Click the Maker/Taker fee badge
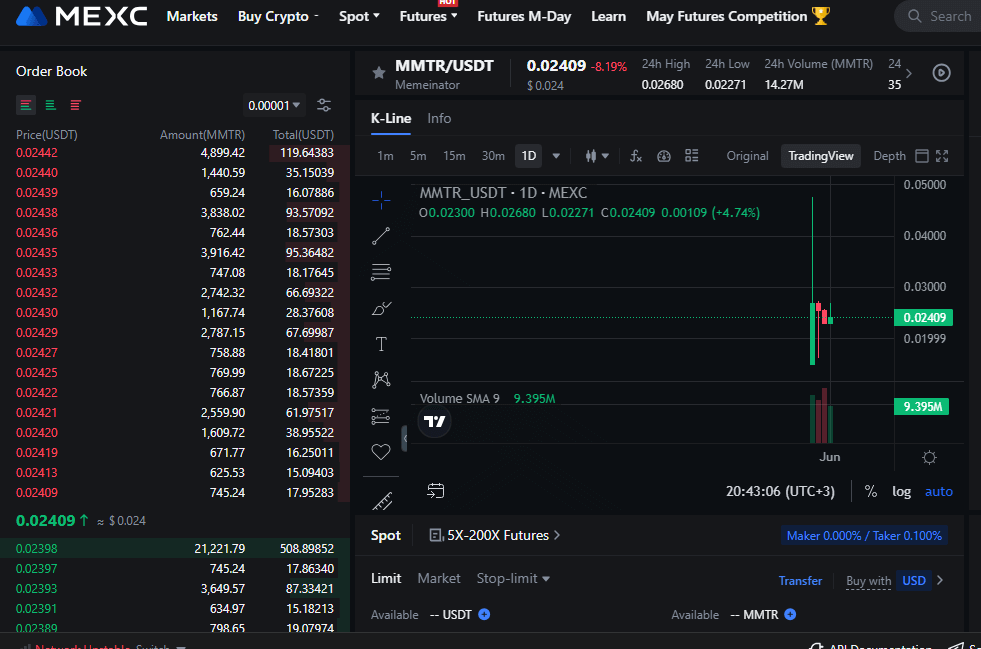The image size is (981, 649). coord(864,536)
